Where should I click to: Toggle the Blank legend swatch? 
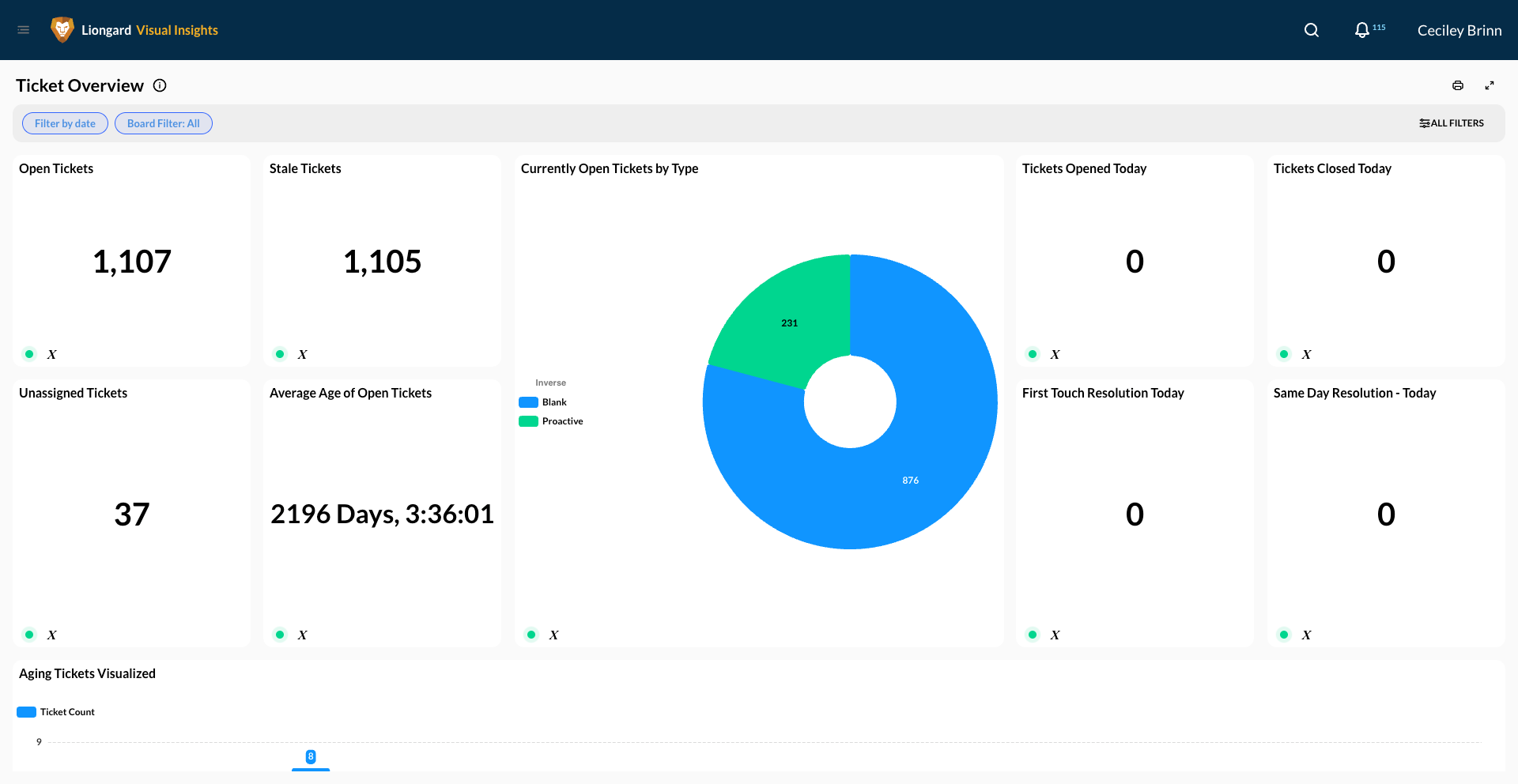pos(528,402)
